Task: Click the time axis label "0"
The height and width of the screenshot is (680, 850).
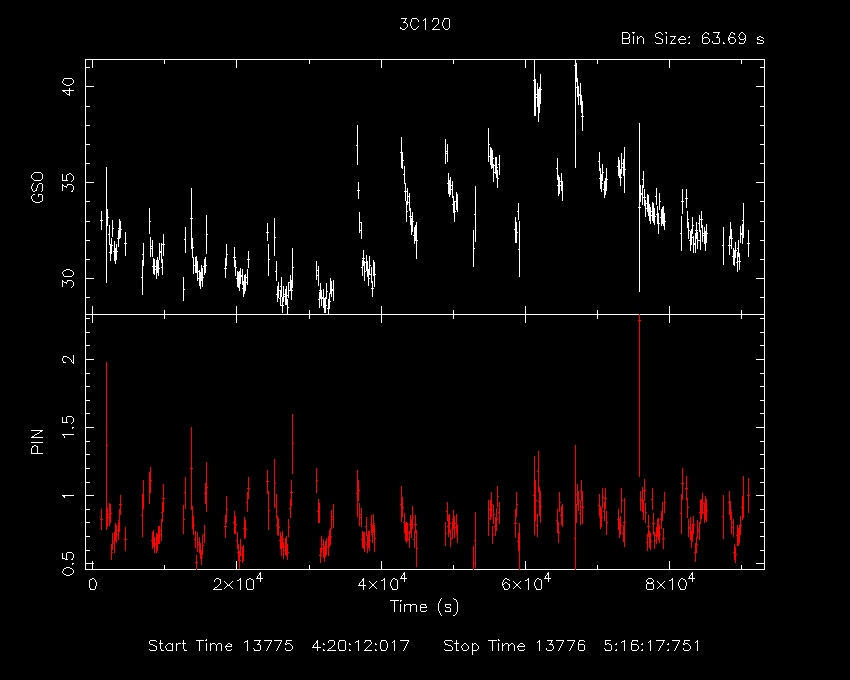Action: click(93, 585)
